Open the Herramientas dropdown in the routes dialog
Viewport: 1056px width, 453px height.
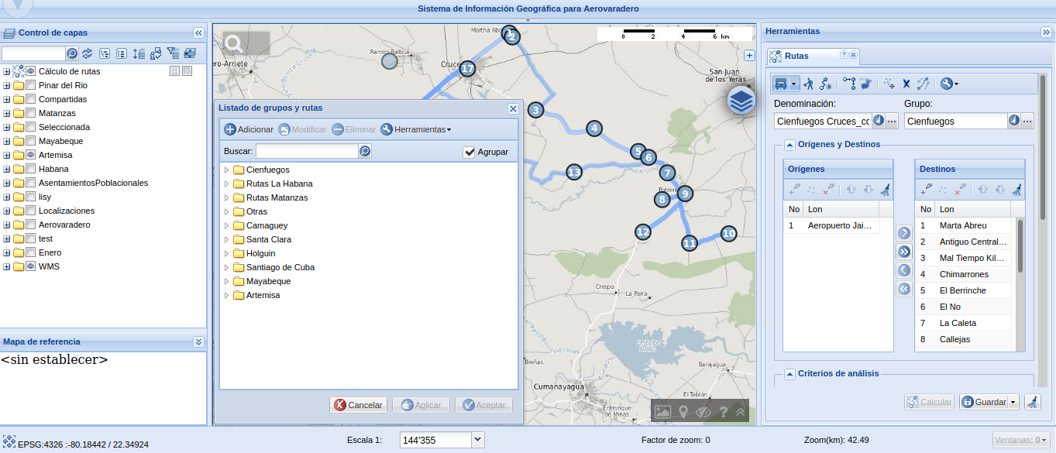416,129
